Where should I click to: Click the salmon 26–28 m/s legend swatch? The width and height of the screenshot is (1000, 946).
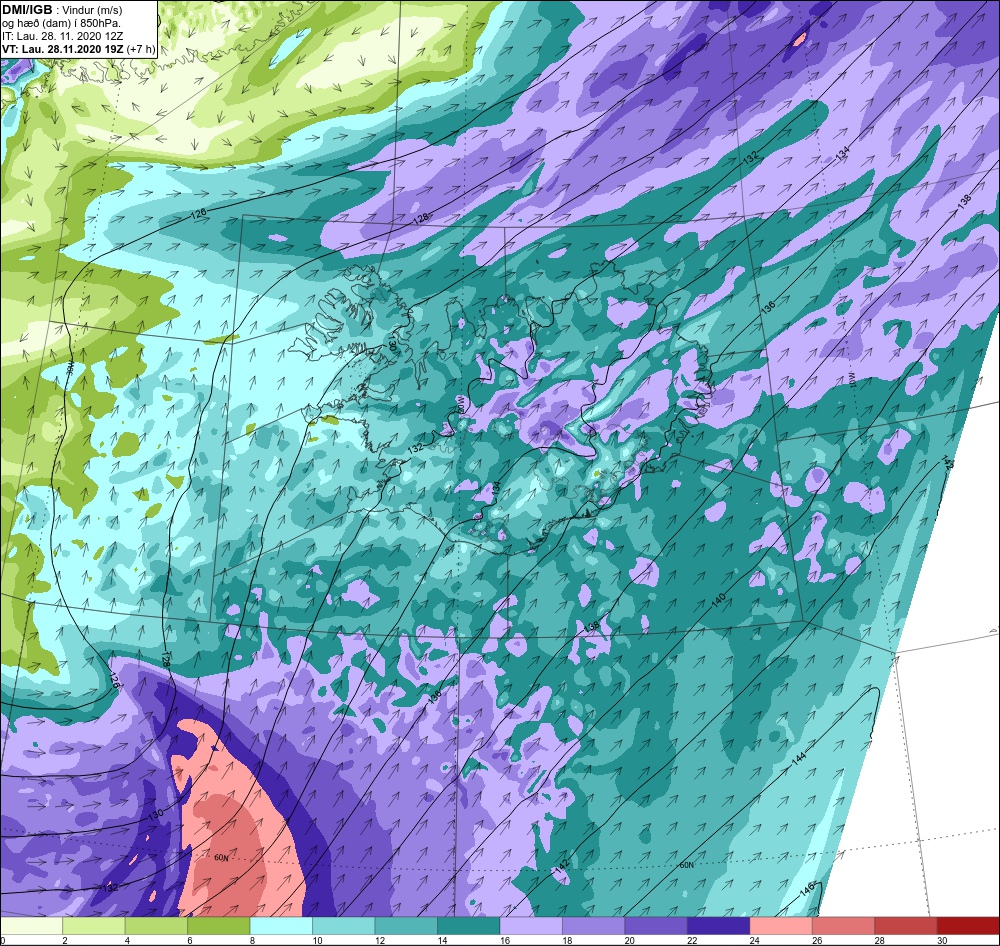click(x=844, y=926)
